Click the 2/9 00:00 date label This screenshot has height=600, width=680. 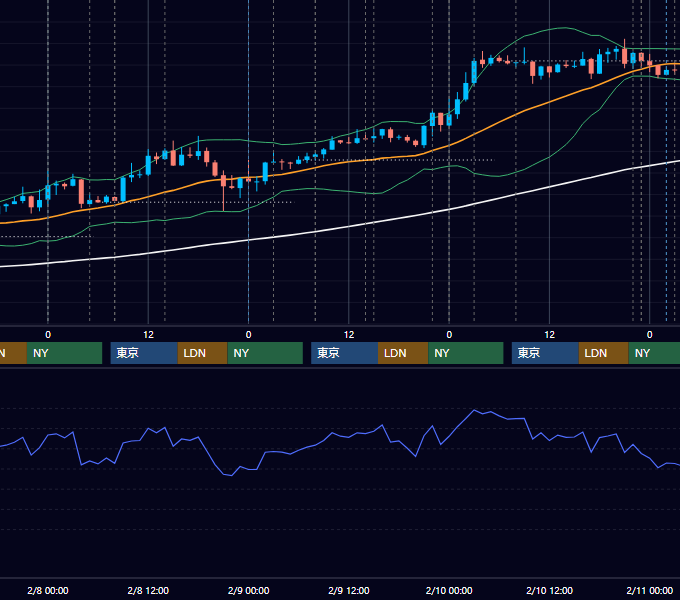tap(248, 590)
